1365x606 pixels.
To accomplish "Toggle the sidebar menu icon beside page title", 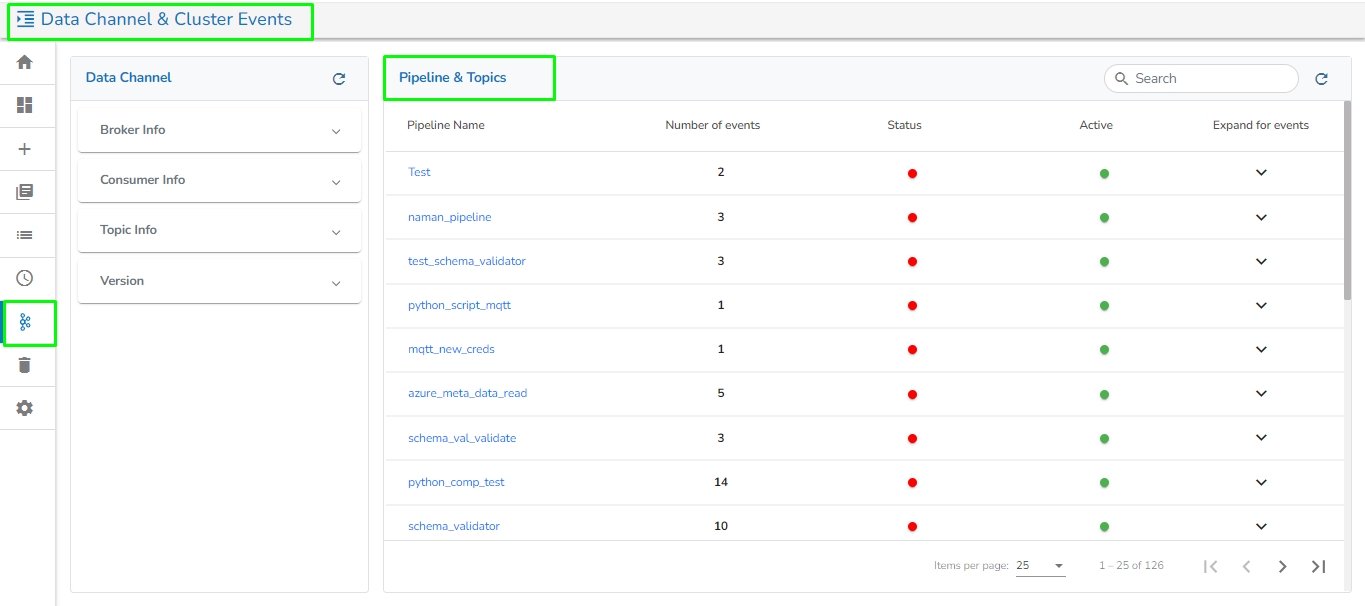I will pos(26,19).
